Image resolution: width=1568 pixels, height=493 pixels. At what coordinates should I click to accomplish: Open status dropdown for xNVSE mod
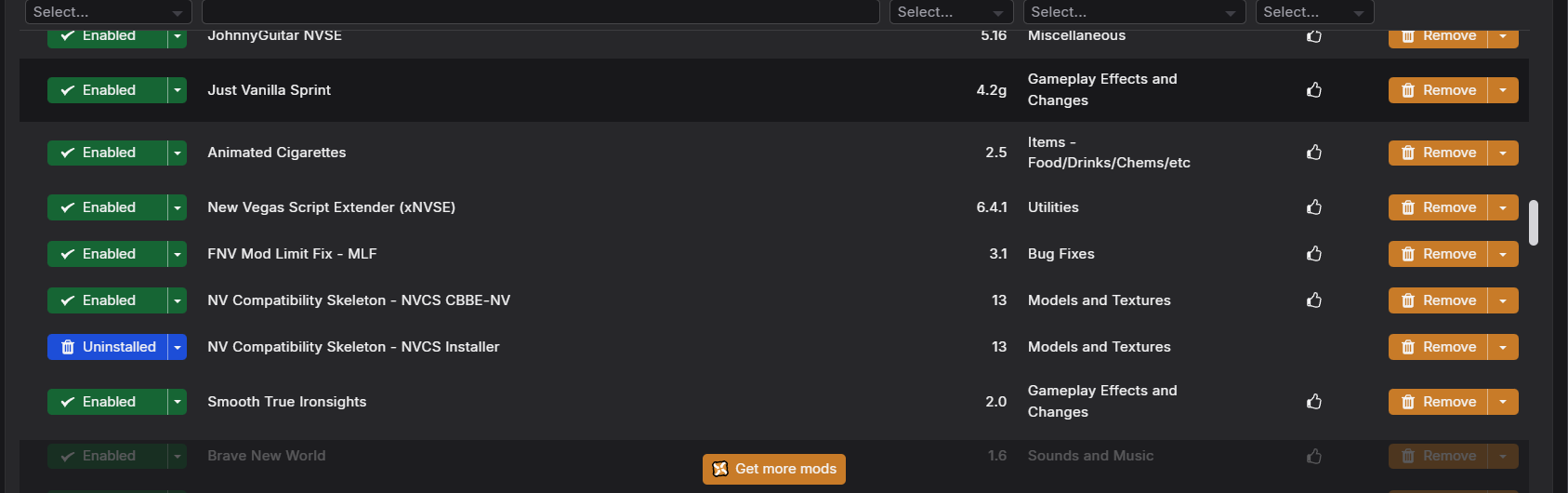(178, 207)
